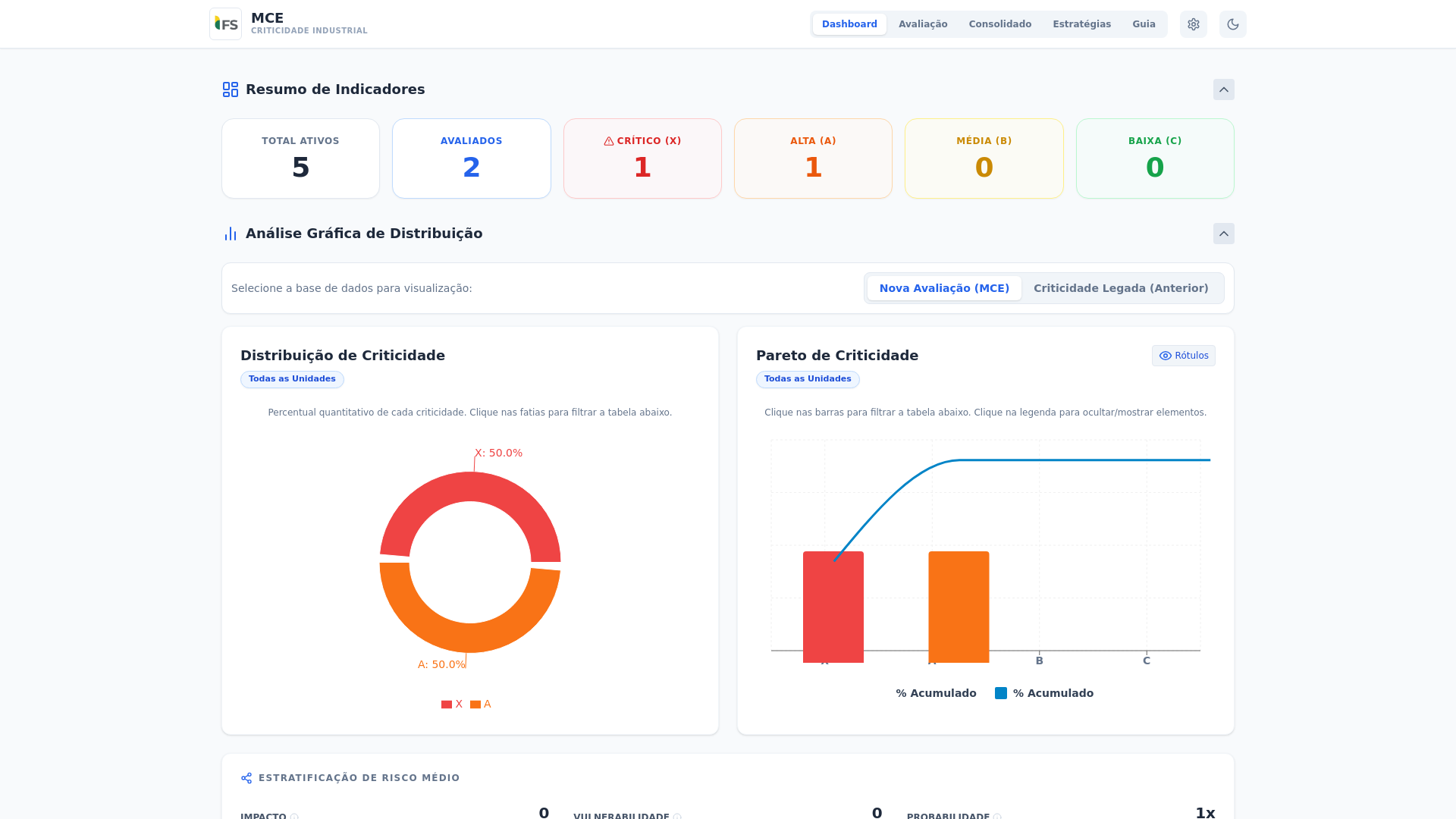Click blue % Acumulado legend swatch

point(1001,693)
